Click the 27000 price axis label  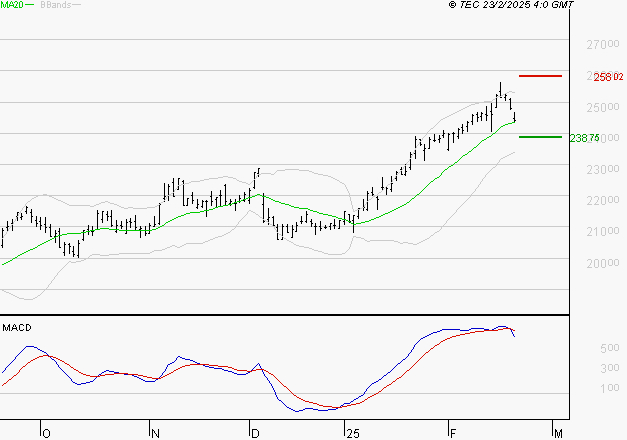tap(603, 44)
